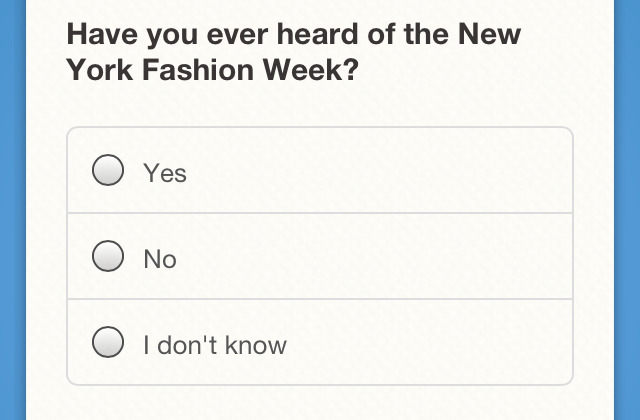Image resolution: width=640 pixels, height=420 pixels.
Task: Select the Yes radio button
Action: [108, 170]
